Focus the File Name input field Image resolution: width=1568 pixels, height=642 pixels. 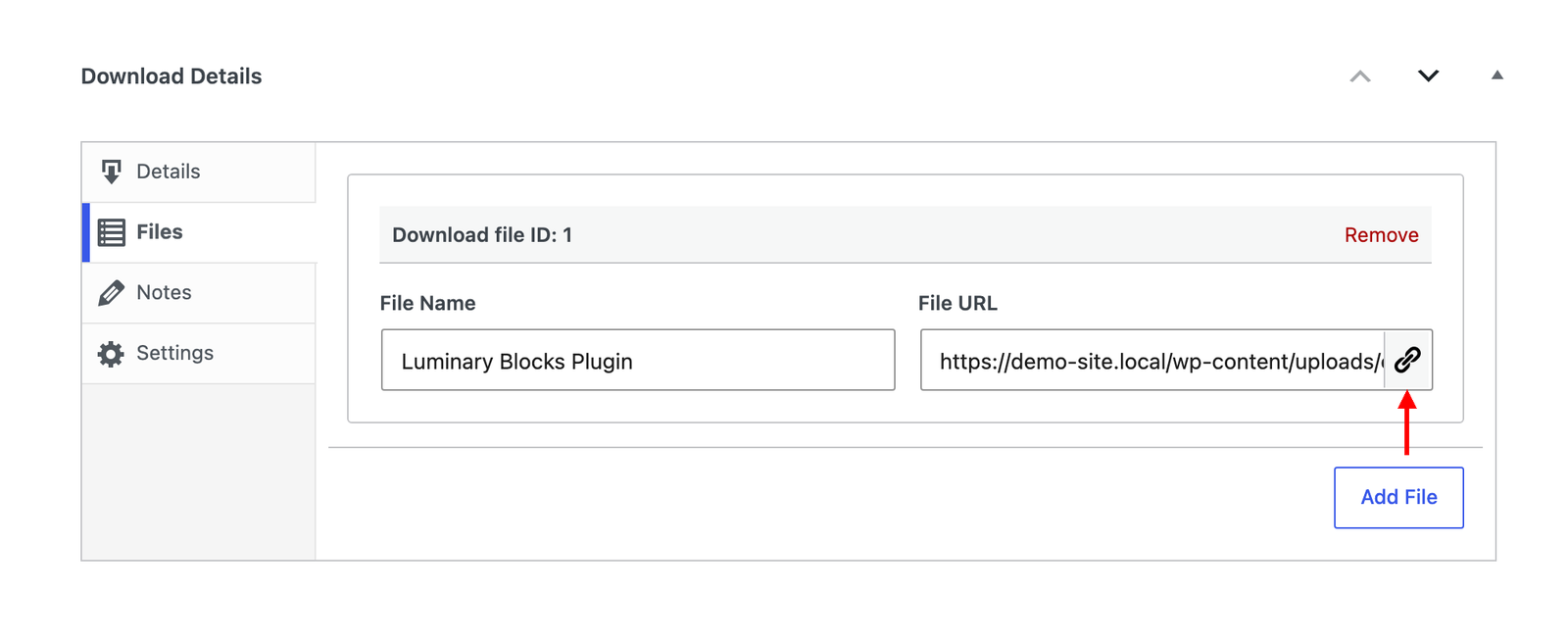pos(638,360)
